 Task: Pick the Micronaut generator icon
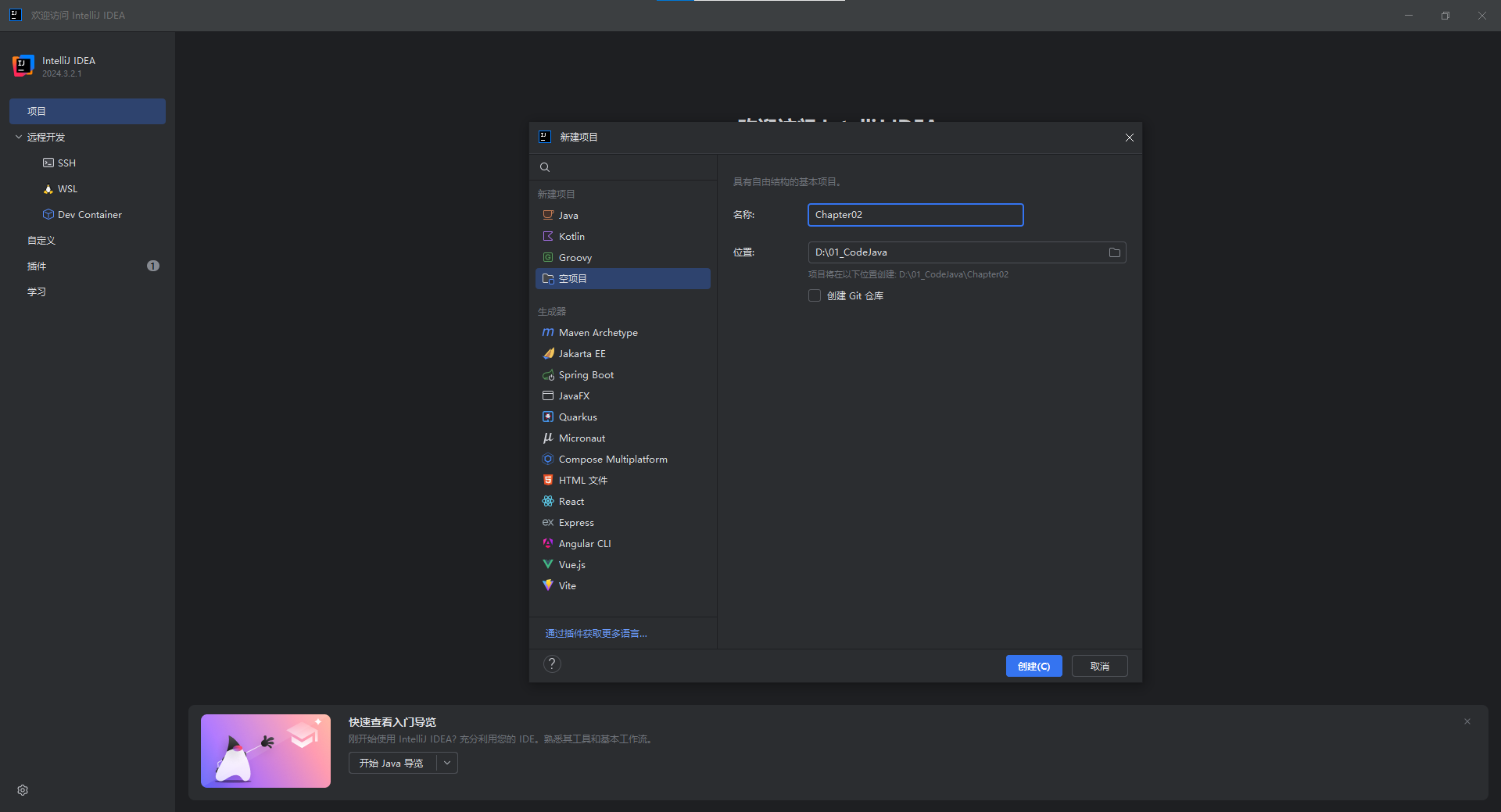click(548, 438)
